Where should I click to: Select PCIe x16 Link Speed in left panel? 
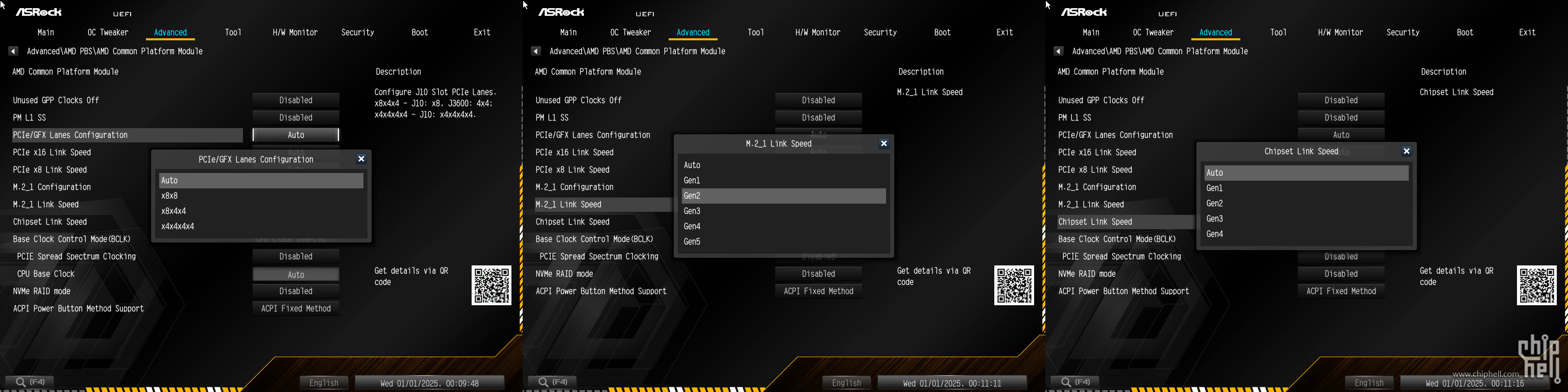[52, 153]
